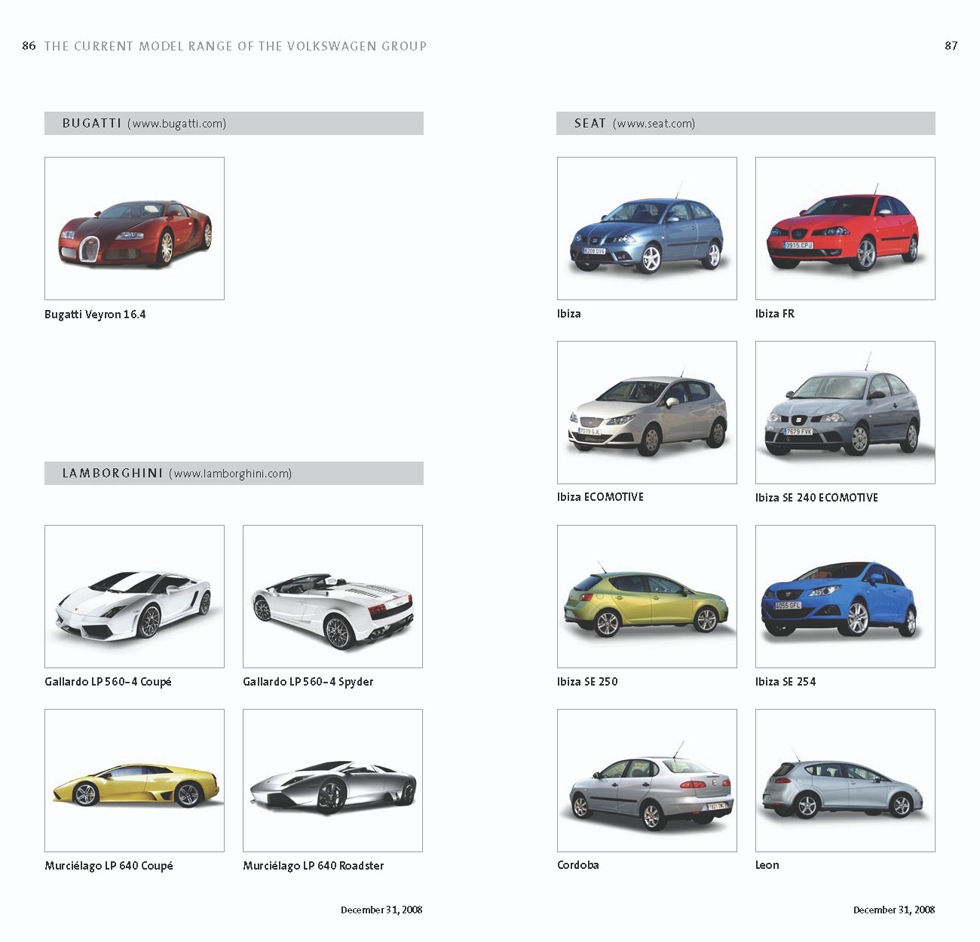Image resolution: width=980 pixels, height=942 pixels.
Task: Click the page header title text
Action: [x=235, y=46]
